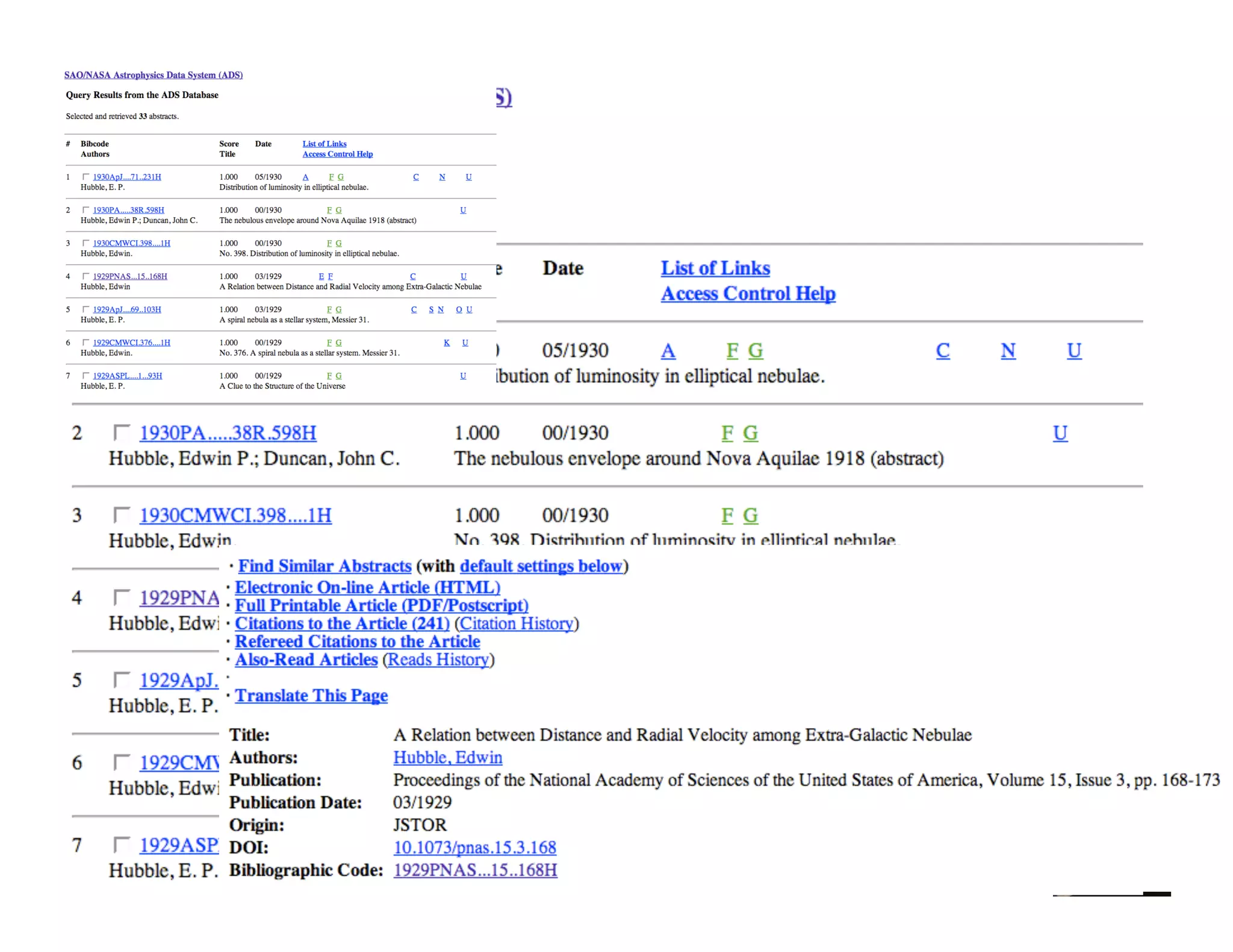Tick the enlarged checkbox for 1930CMWCI.398....1H
The height and width of the screenshot is (952, 1233).
point(122,515)
